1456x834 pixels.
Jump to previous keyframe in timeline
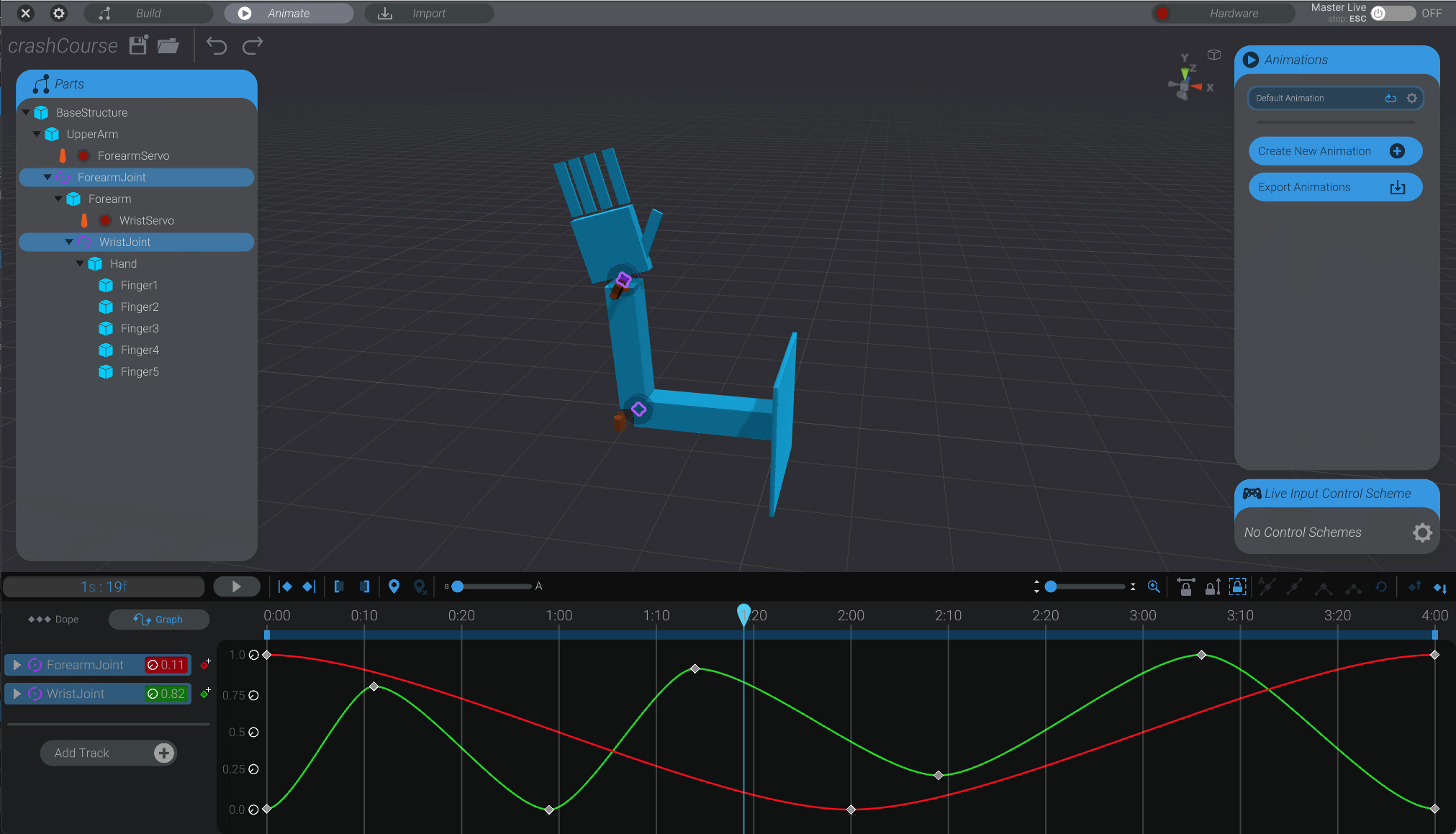pos(285,586)
